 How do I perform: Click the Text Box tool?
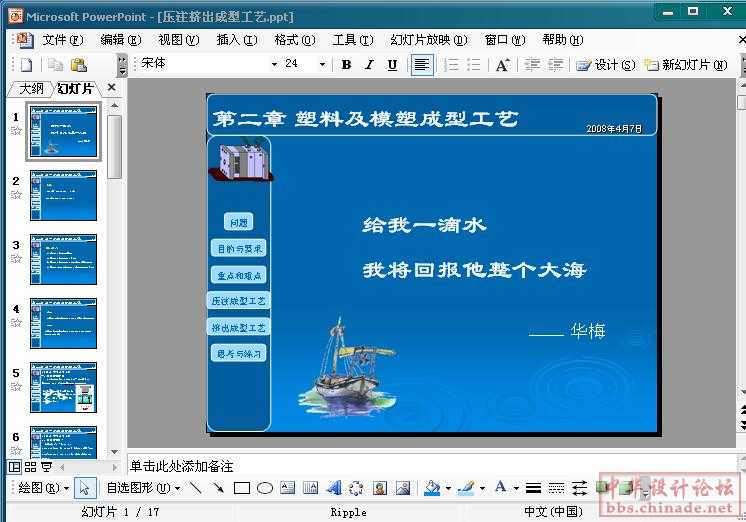[287, 488]
